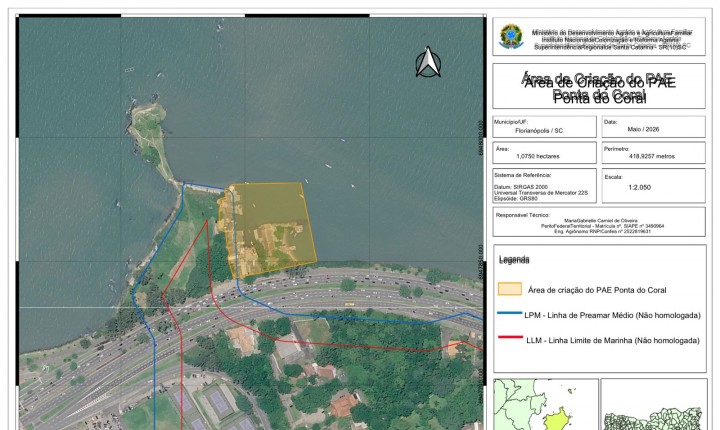Click the perimeter value '418,9257 metros'

(x=652, y=156)
